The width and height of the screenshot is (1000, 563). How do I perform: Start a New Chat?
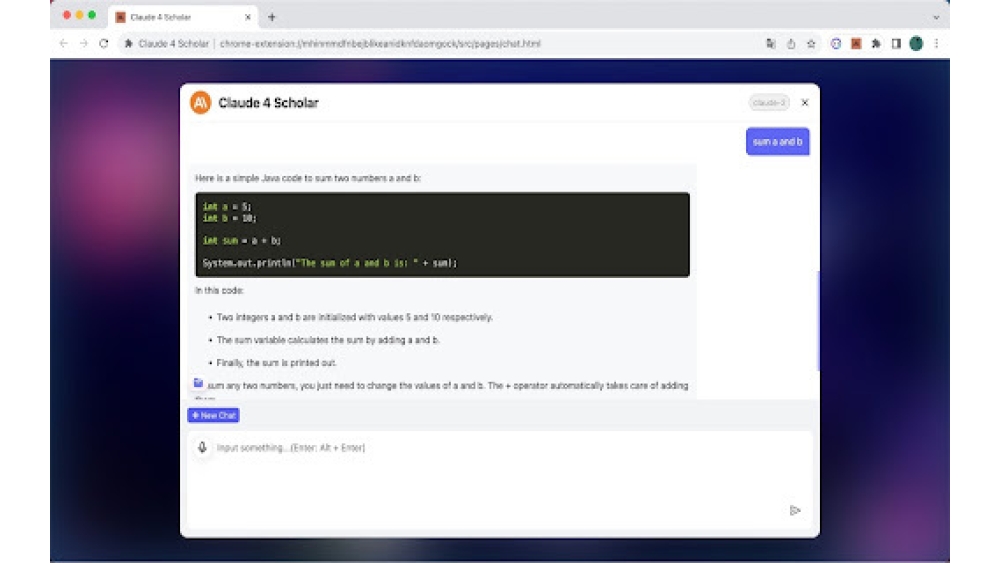pos(213,415)
